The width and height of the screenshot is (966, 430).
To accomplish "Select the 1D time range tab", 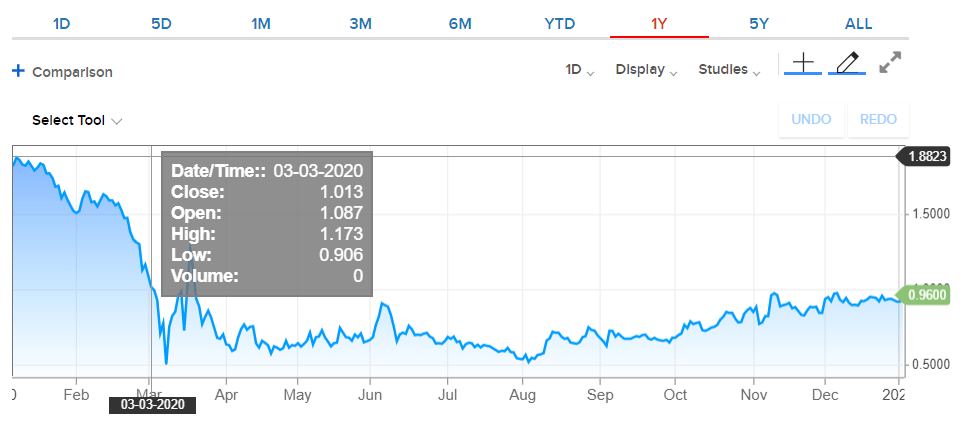I will click(x=61, y=24).
